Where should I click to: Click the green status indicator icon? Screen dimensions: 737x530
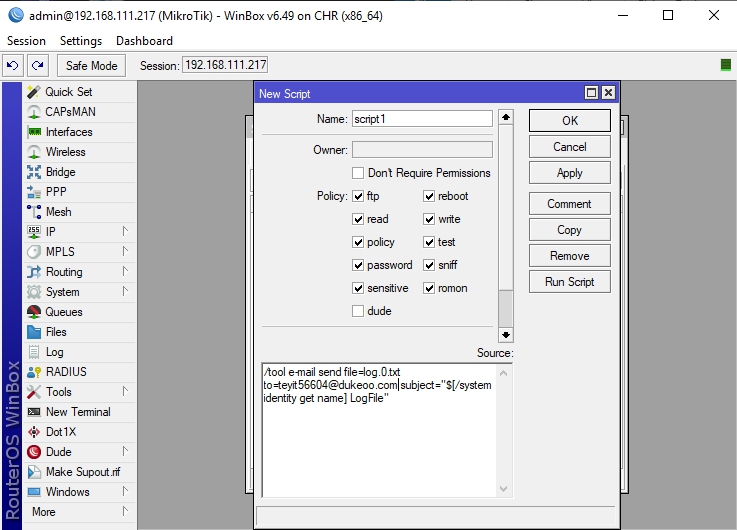(725, 65)
